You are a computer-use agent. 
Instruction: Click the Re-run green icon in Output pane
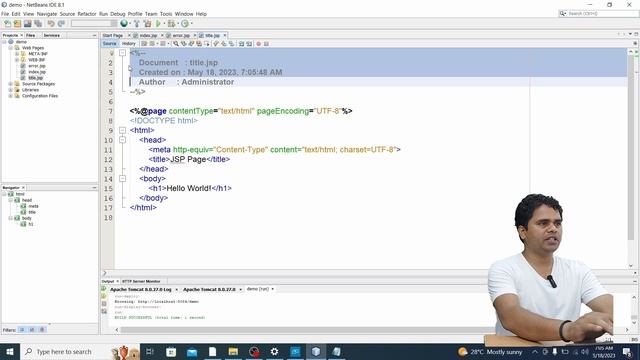(104, 289)
